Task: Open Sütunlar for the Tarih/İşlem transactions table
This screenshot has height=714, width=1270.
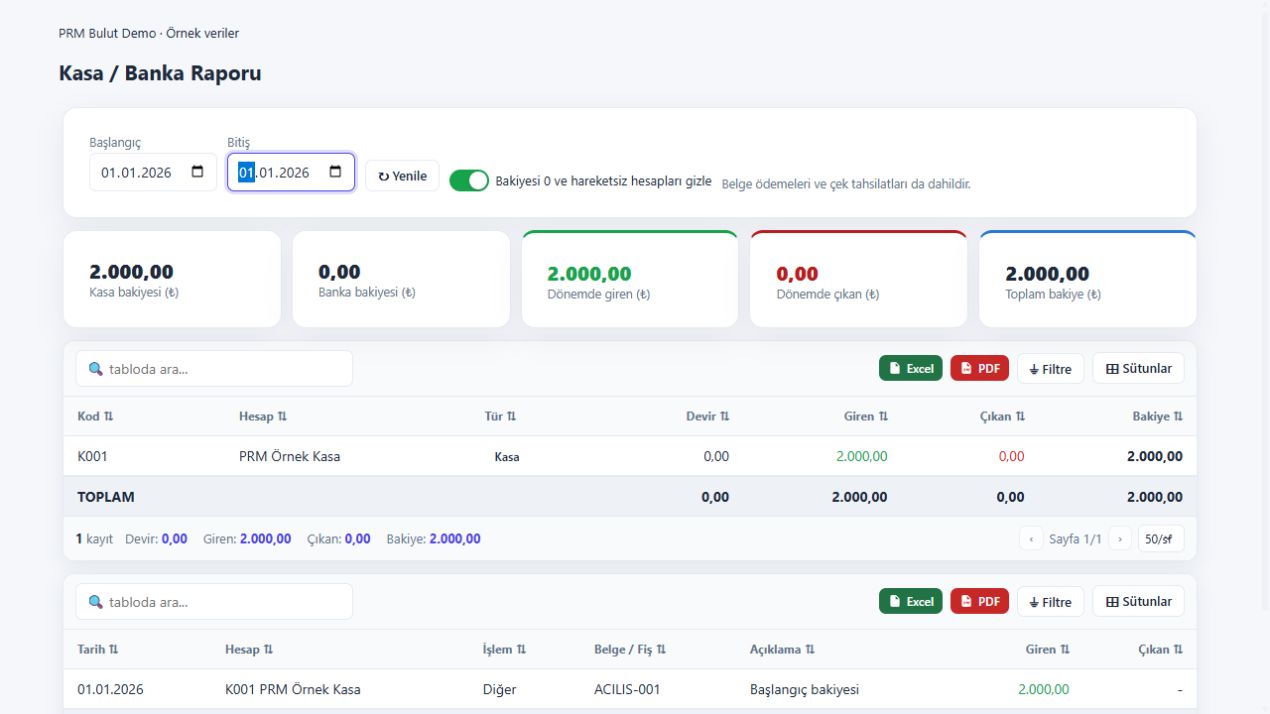Action: click(1138, 602)
